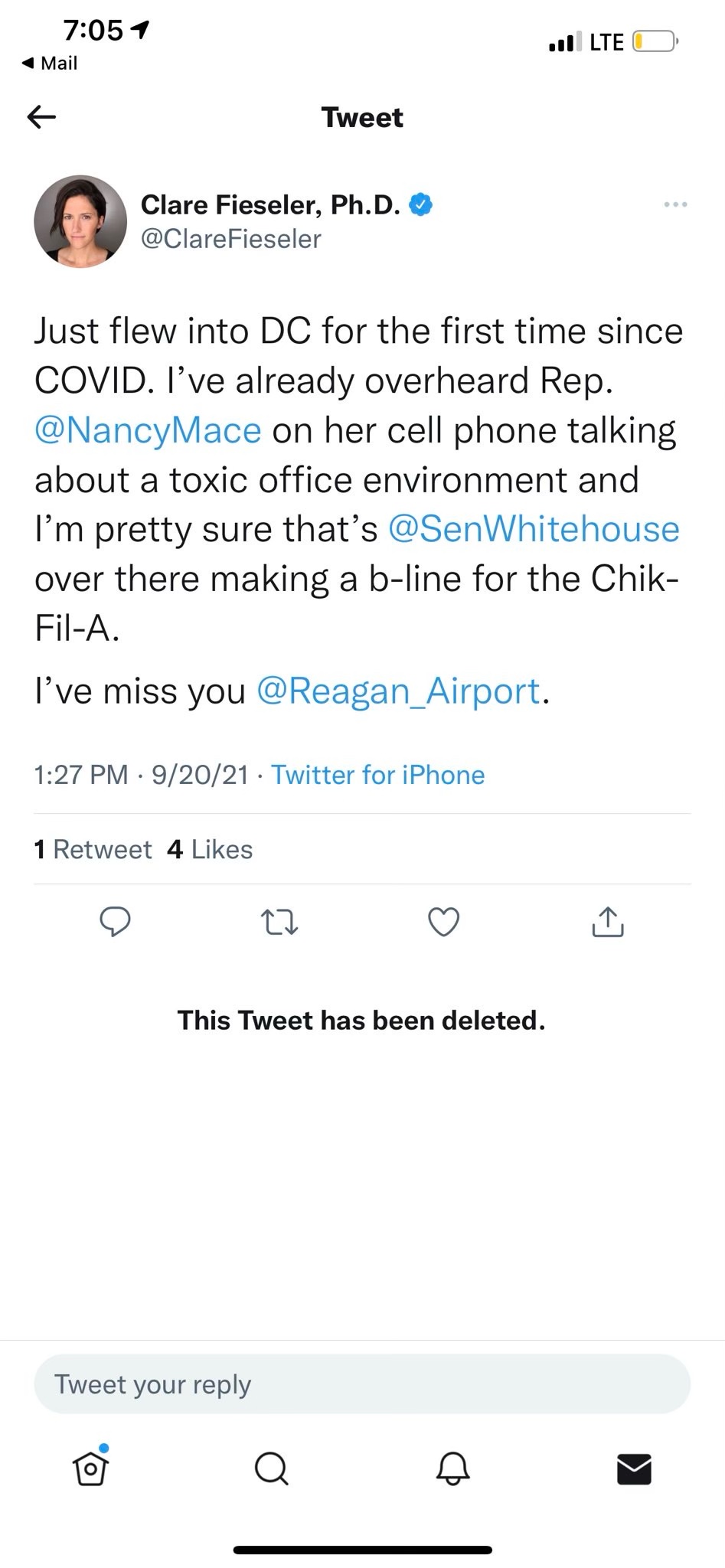Tap the @NancyMace mention link
The width and height of the screenshot is (725, 1568).
(x=149, y=430)
